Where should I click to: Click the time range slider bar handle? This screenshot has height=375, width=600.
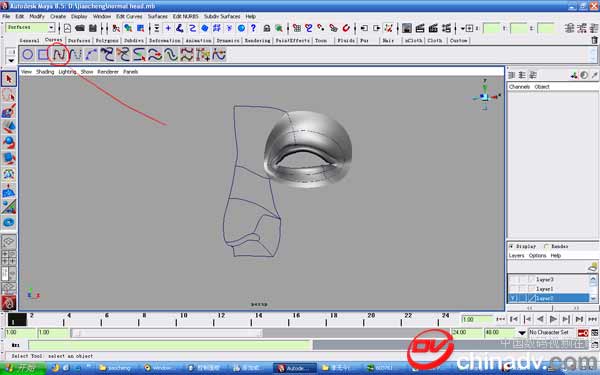[166, 333]
